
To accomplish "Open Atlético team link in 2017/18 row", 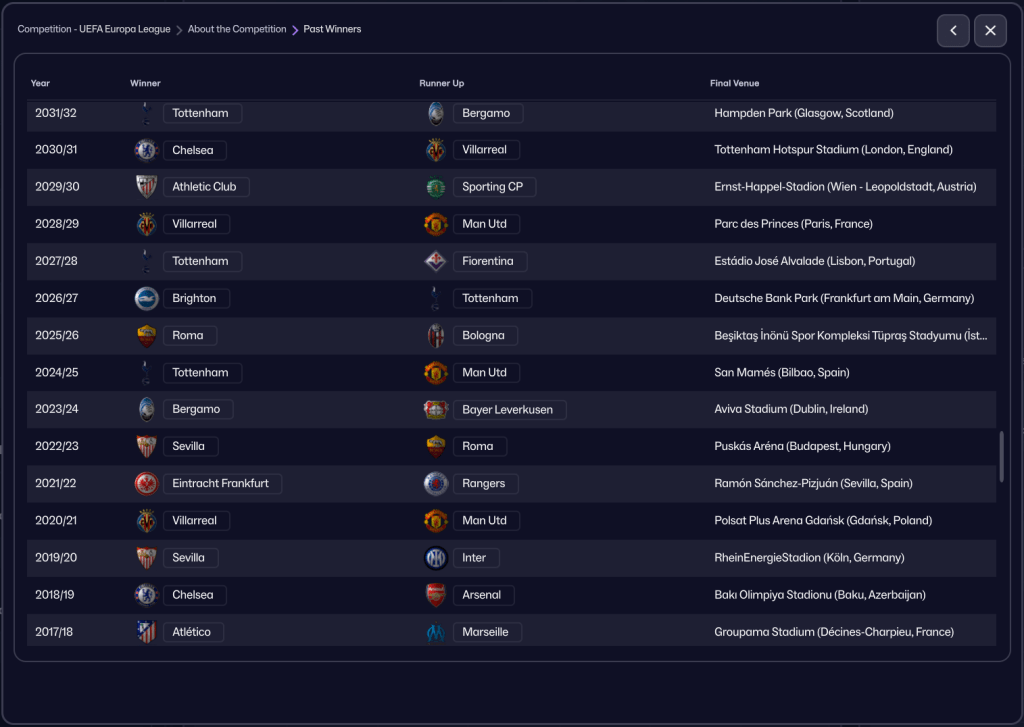I will click(193, 632).
